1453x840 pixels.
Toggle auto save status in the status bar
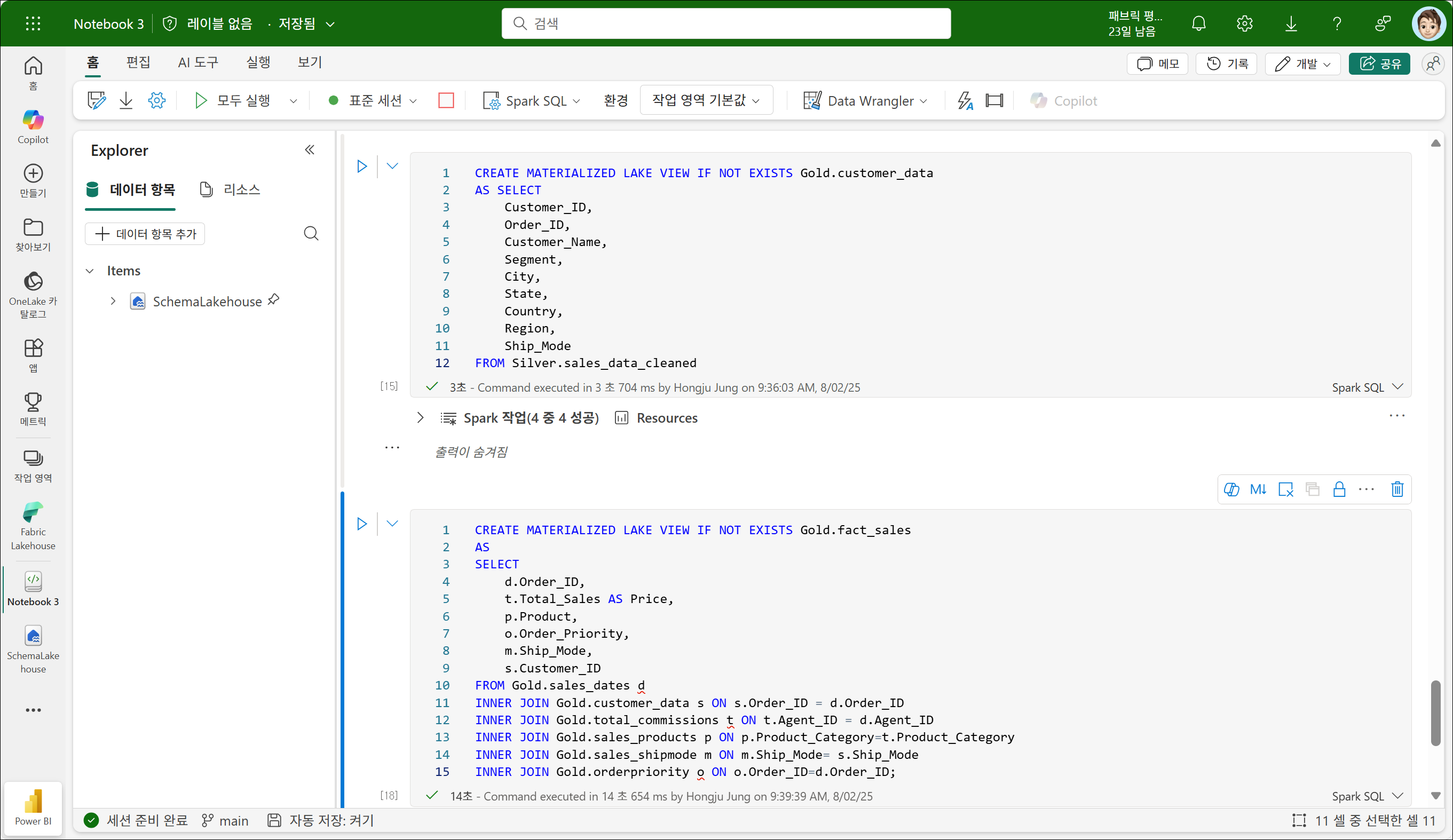click(x=321, y=820)
